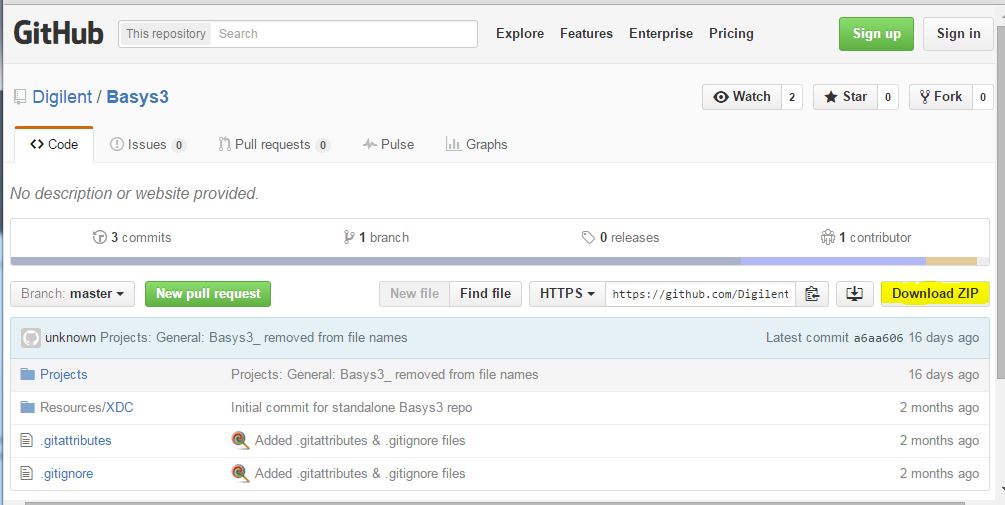View forks count 0
The image size is (1005, 505).
[x=983, y=97]
